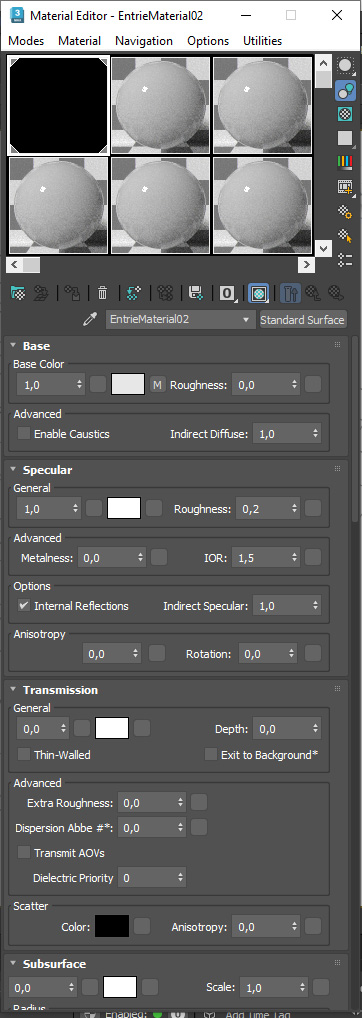Open the Material menu
The height and width of the screenshot is (1018, 362).
(79, 41)
